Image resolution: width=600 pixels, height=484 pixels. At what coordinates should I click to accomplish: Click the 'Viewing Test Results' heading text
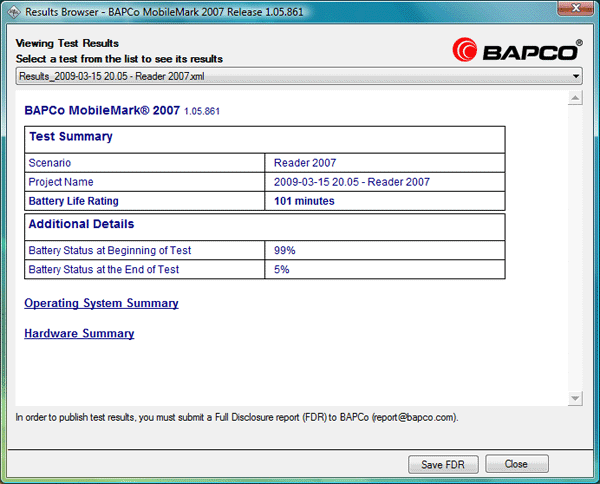(67, 43)
